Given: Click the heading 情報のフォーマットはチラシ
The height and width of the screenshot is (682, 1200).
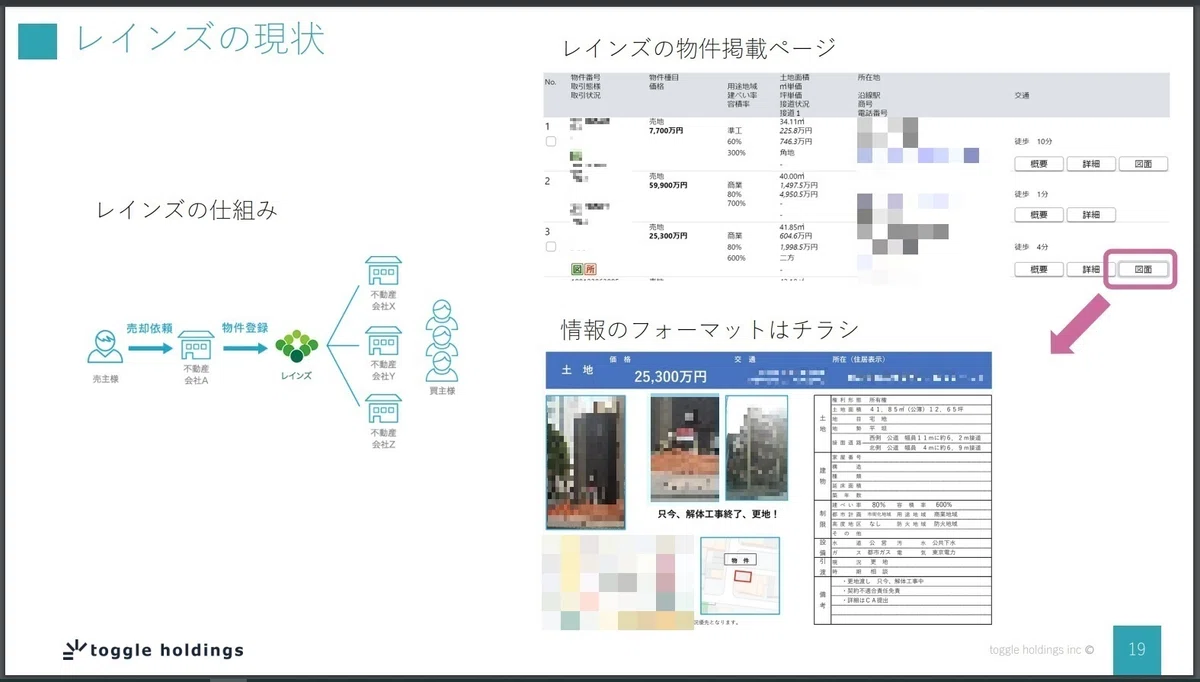Looking at the screenshot, I should [x=710, y=329].
